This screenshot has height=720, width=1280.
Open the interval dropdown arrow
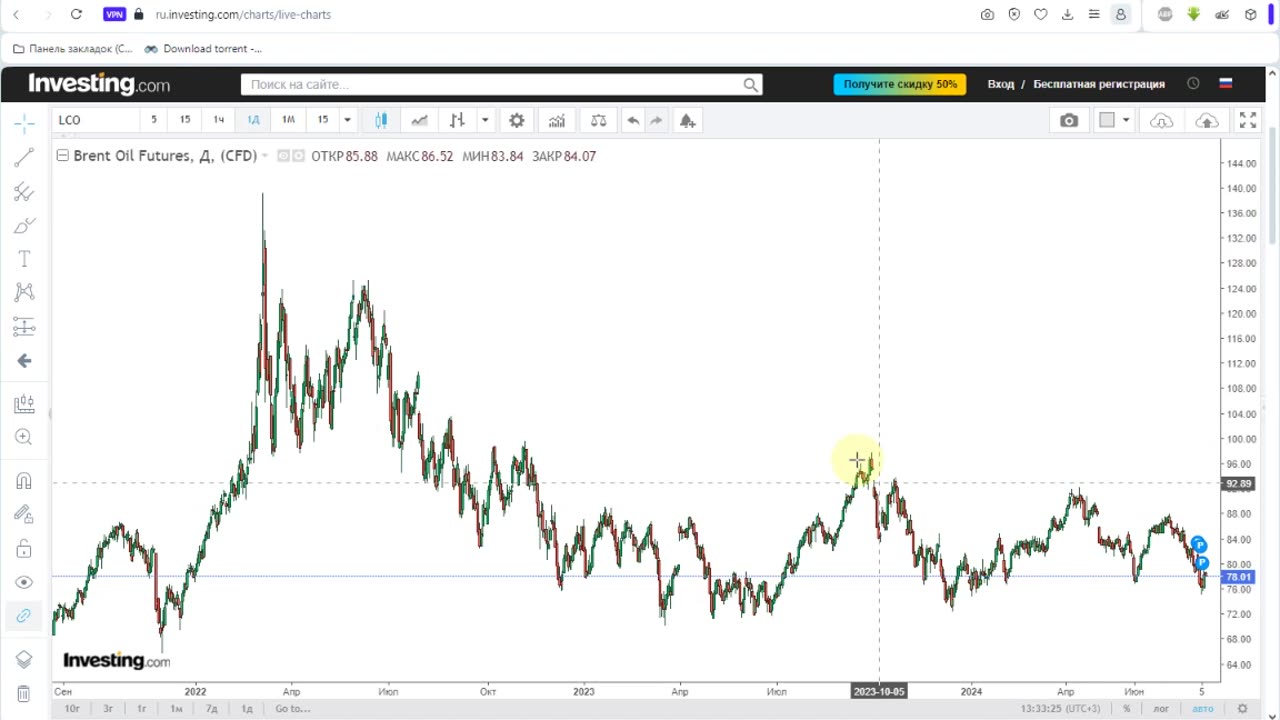coord(347,120)
